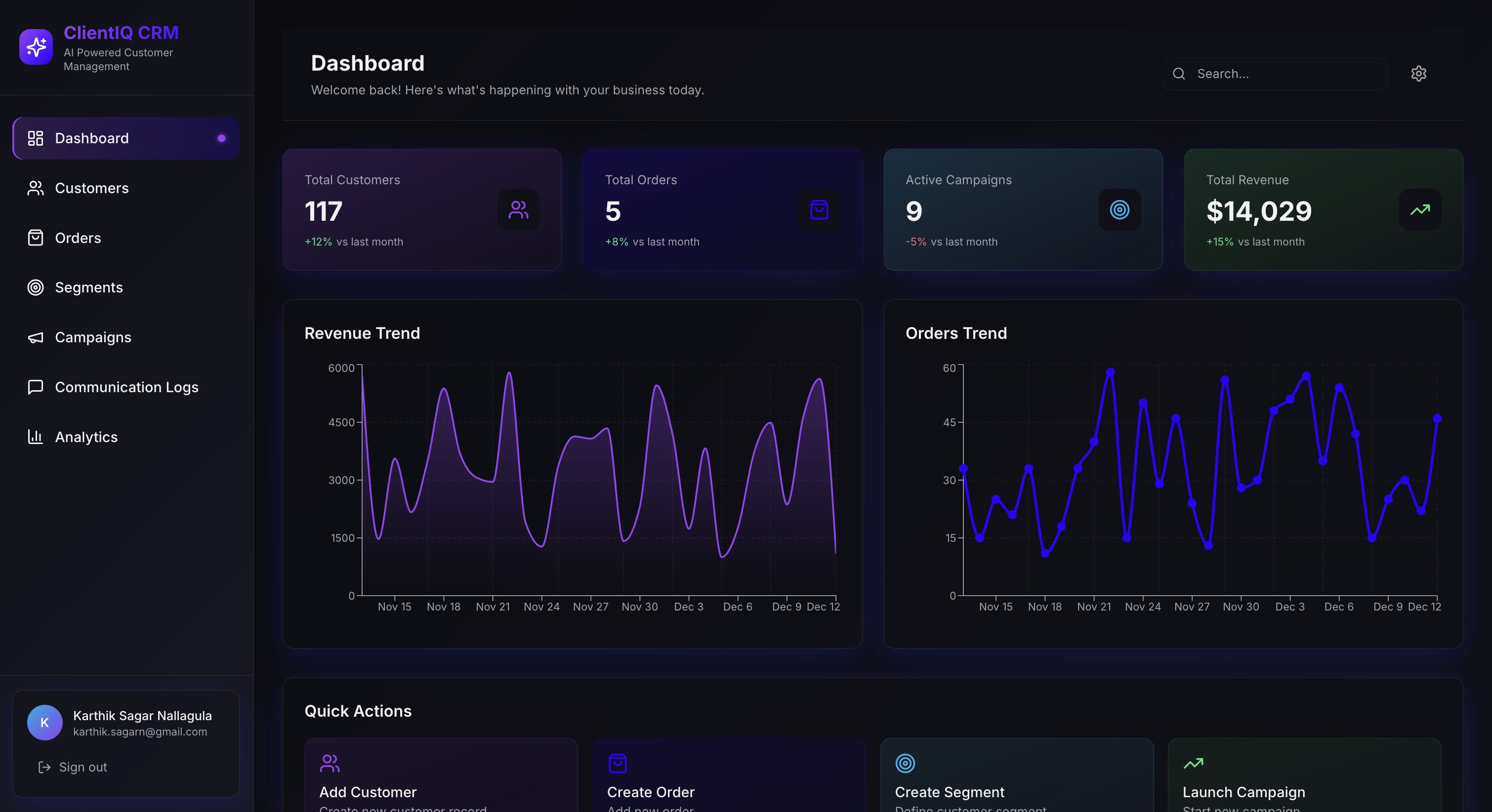Click the Communication Logs chat bubble icon
Screen dimensions: 1492x812
(36, 387)
